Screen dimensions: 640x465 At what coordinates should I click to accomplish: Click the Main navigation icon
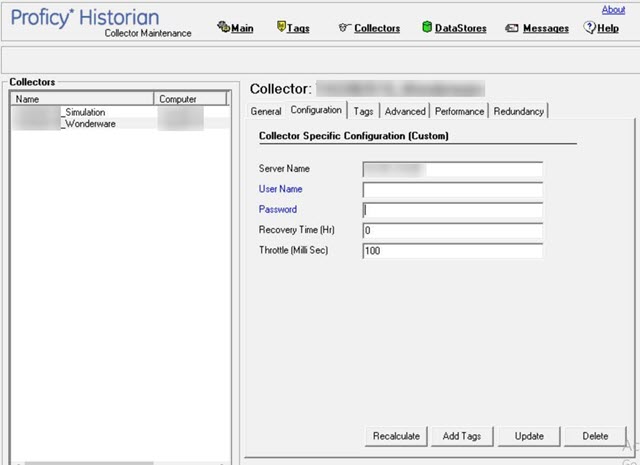click(x=223, y=27)
